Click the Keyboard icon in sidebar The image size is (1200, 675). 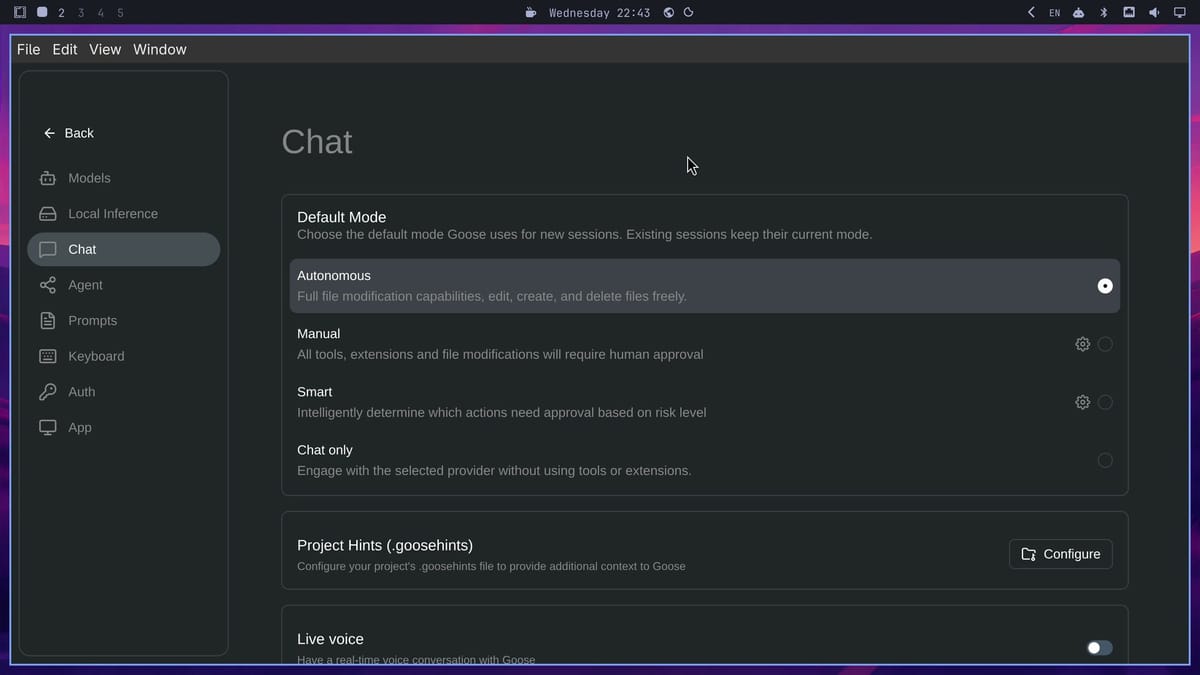[48, 356]
